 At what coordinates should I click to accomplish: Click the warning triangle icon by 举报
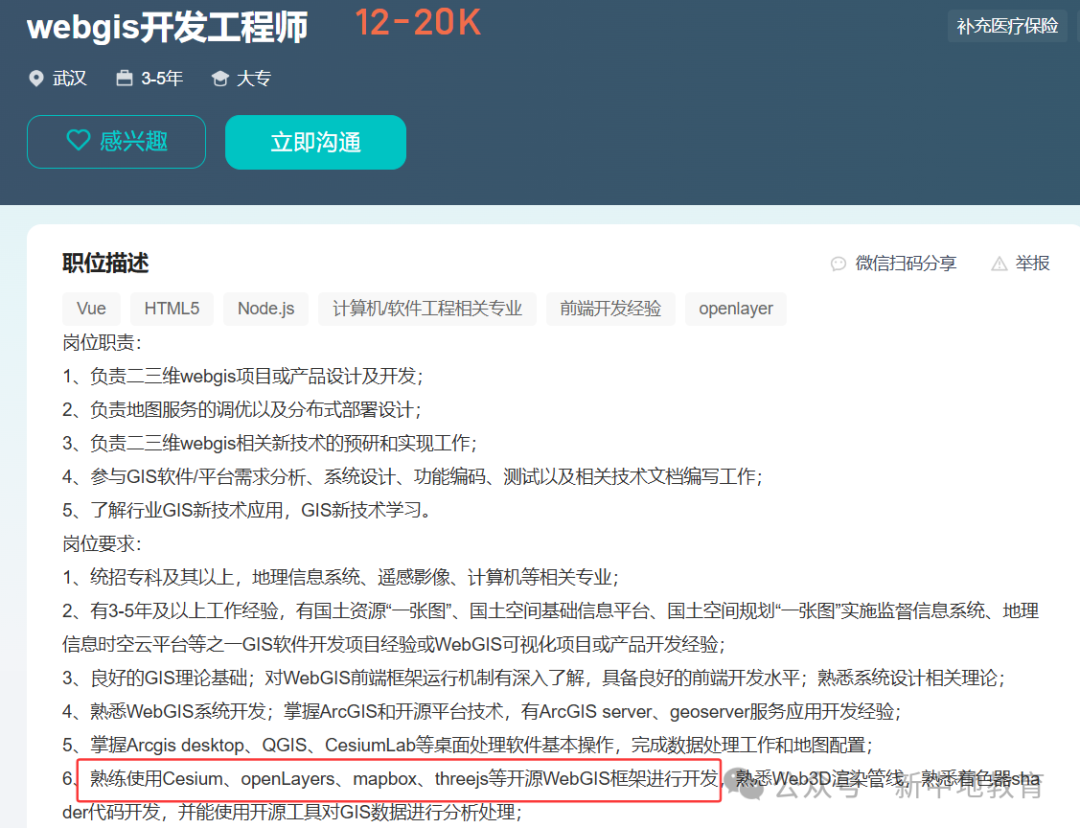(999, 264)
